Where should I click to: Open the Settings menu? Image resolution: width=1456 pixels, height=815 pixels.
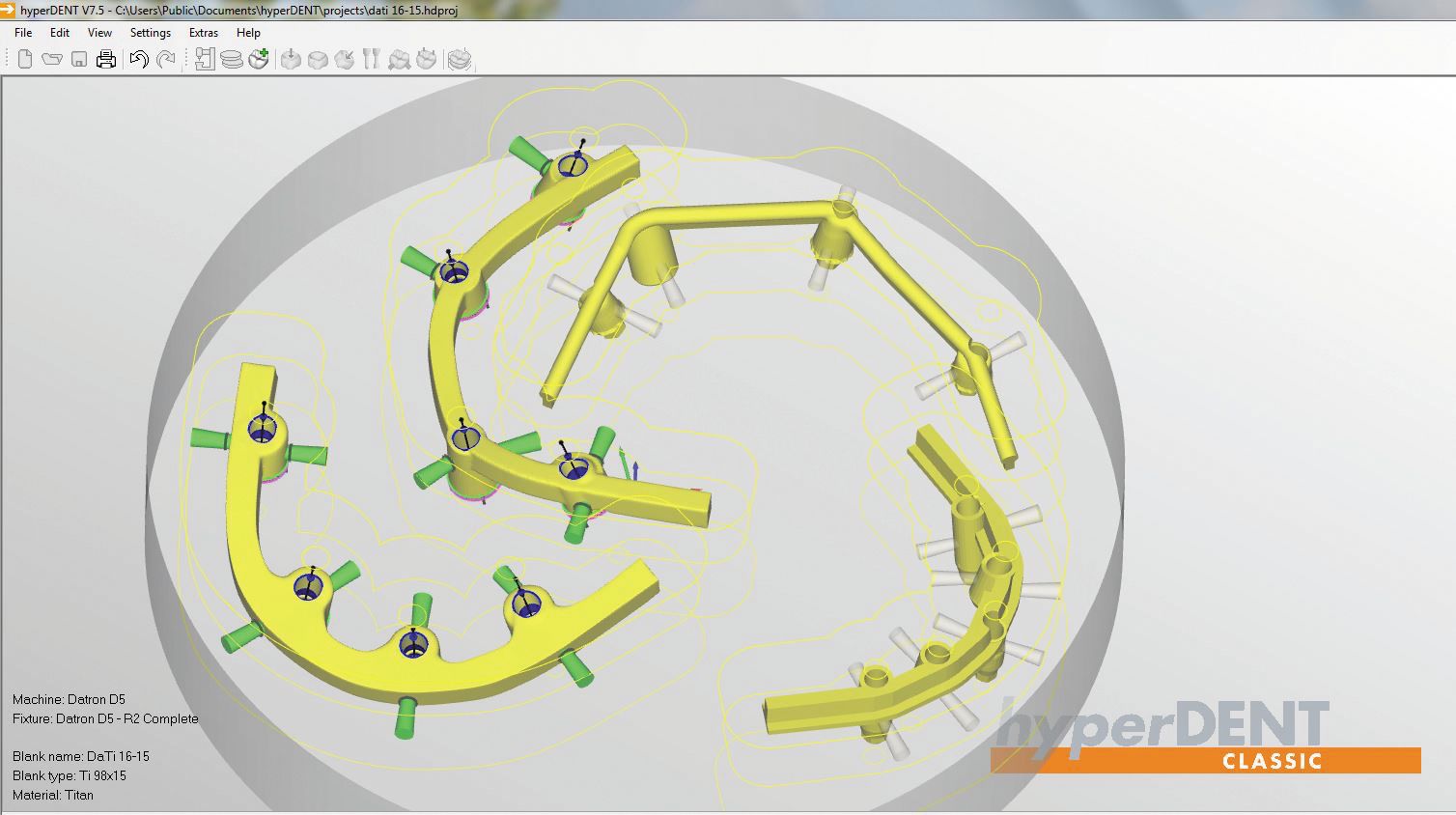[x=151, y=32]
